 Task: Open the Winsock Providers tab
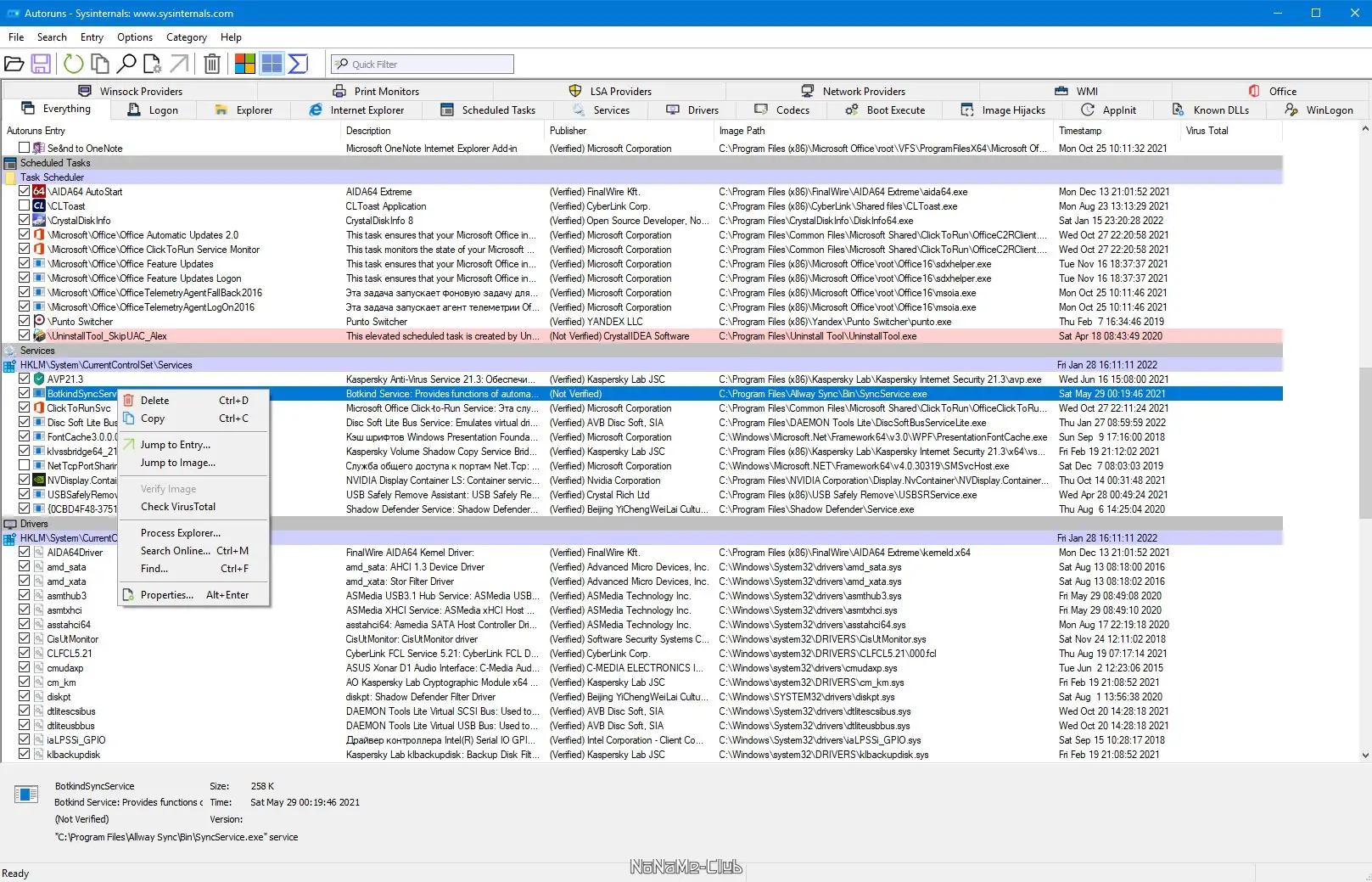pyautogui.click(x=131, y=92)
